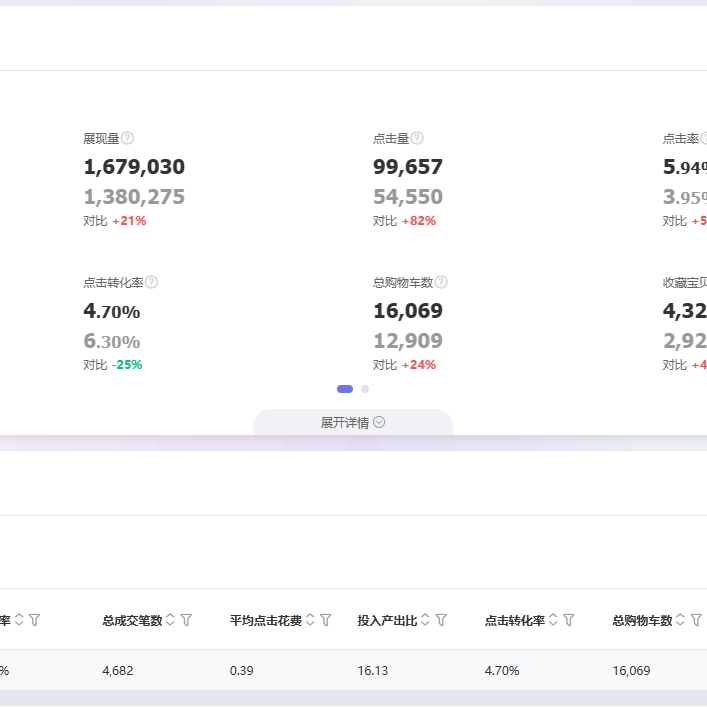Image resolution: width=707 pixels, height=707 pixels.
Task: Sort by 投入产出比 using its arrows
Action: [425, 620]
